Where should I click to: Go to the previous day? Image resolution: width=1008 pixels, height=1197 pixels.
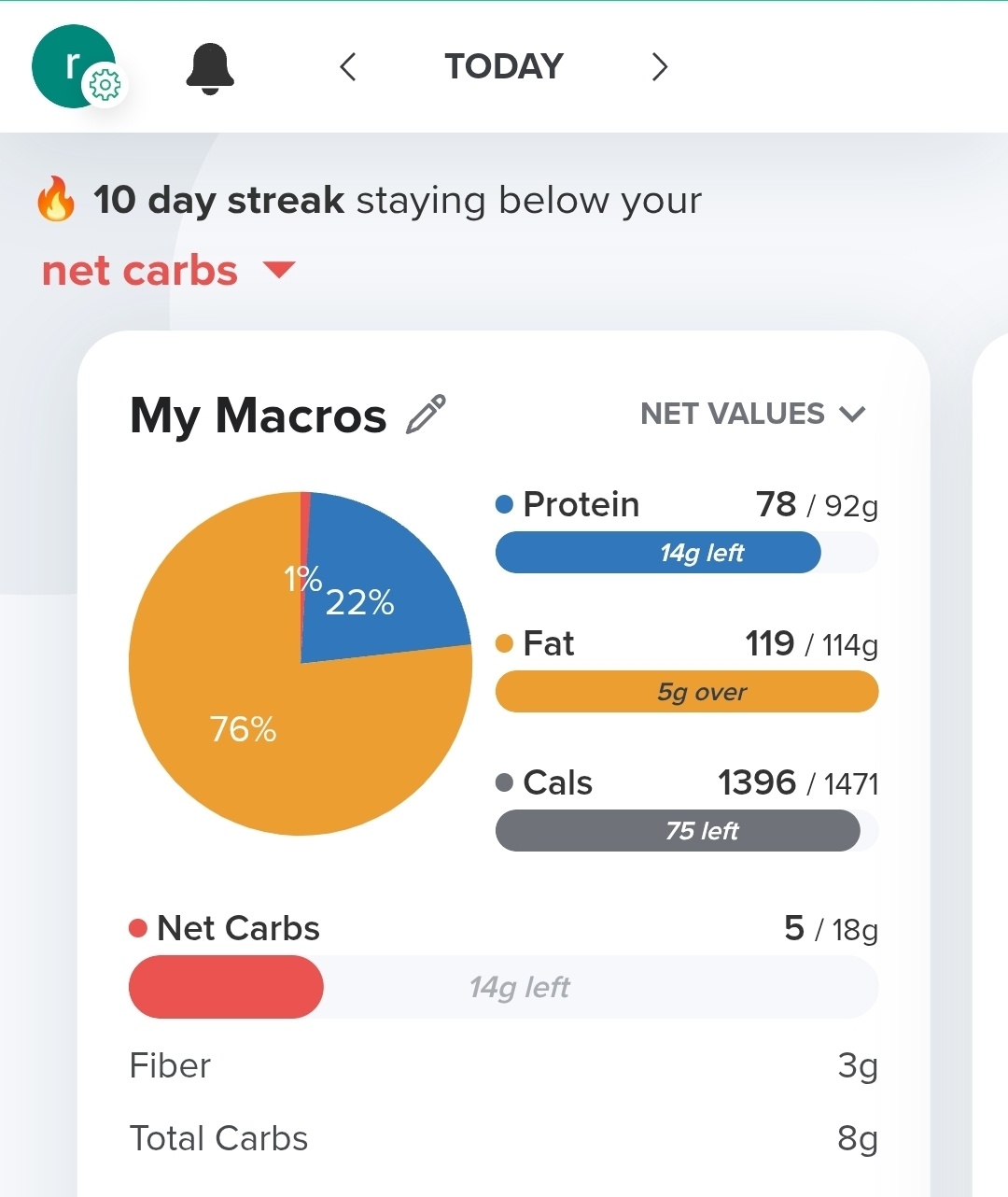point(348,66)
